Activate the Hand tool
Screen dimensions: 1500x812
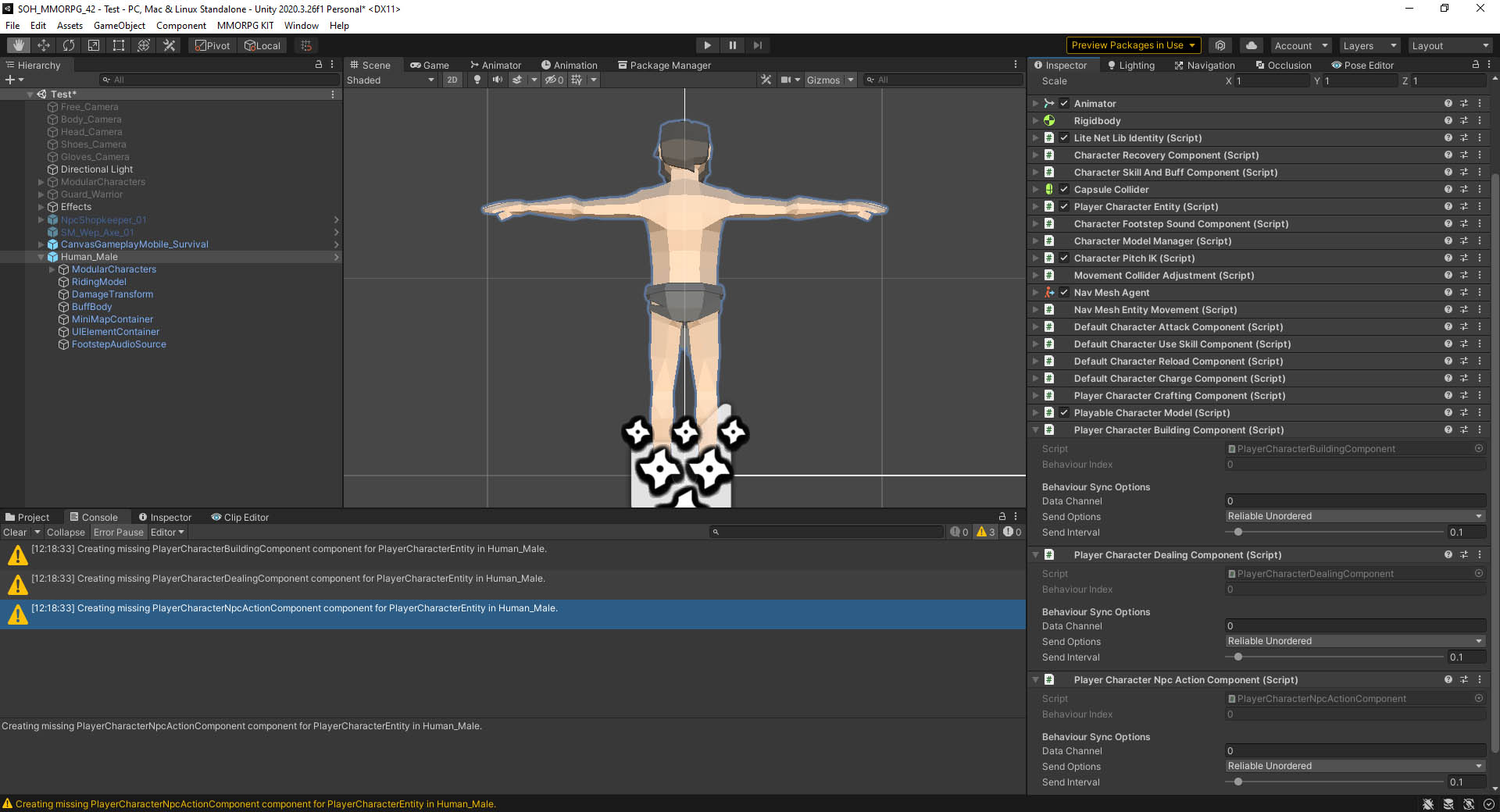point(17,45)
